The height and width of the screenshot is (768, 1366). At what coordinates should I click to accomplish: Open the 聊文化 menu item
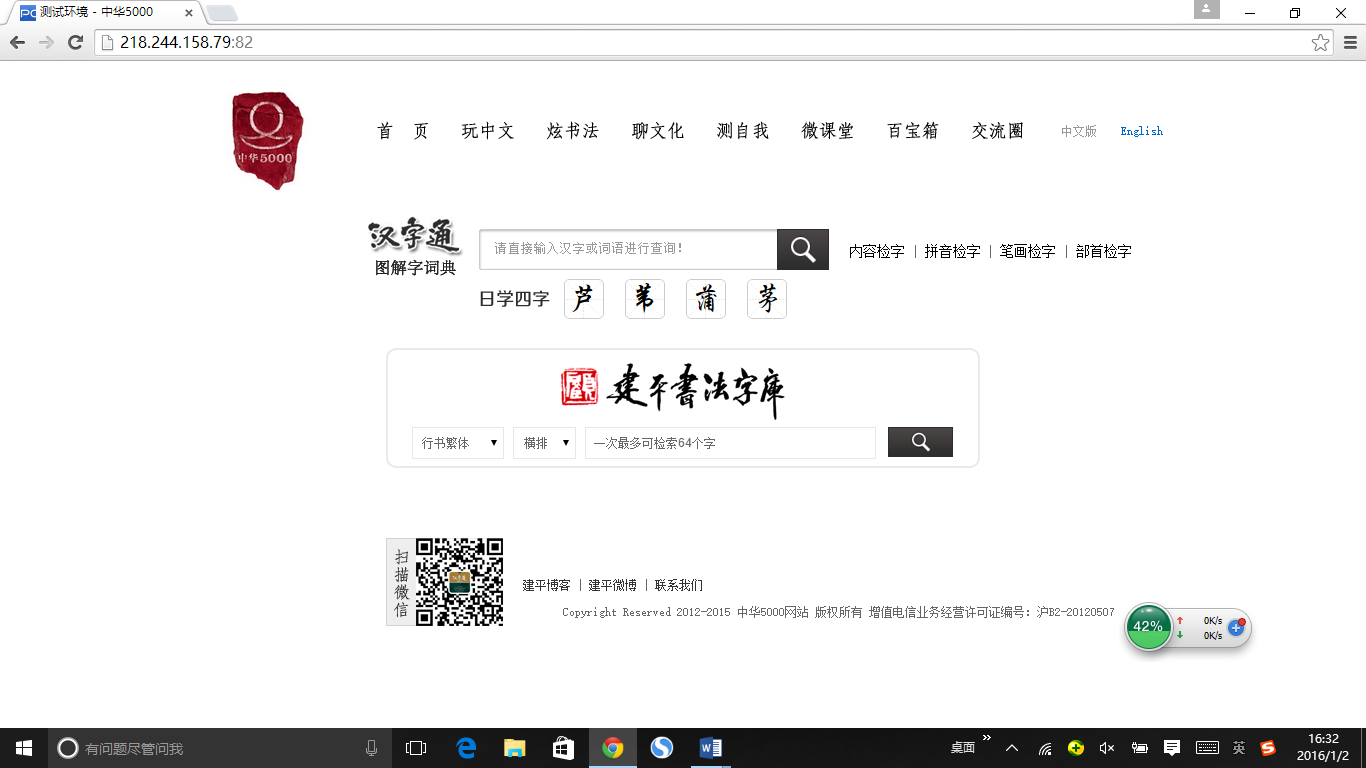coord(658,131)
